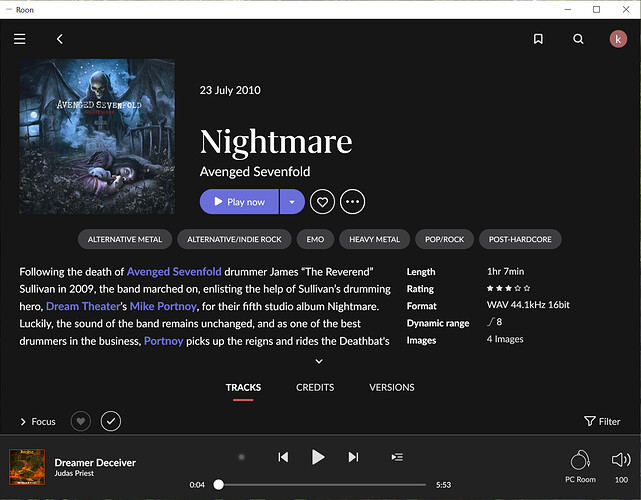Open the hamburger navigation menu

[20, 39]
